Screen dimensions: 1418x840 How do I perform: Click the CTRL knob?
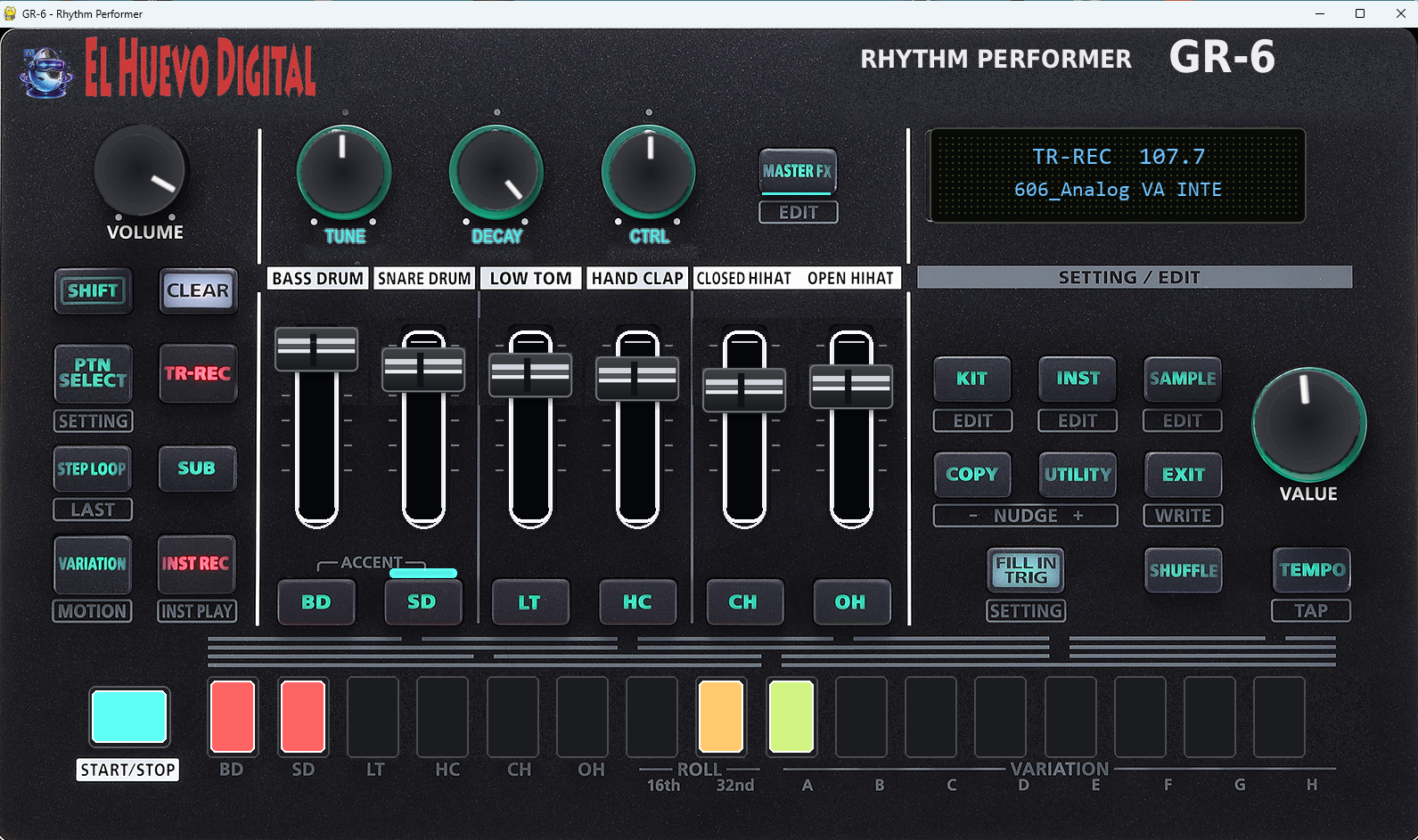click(649, 171)
